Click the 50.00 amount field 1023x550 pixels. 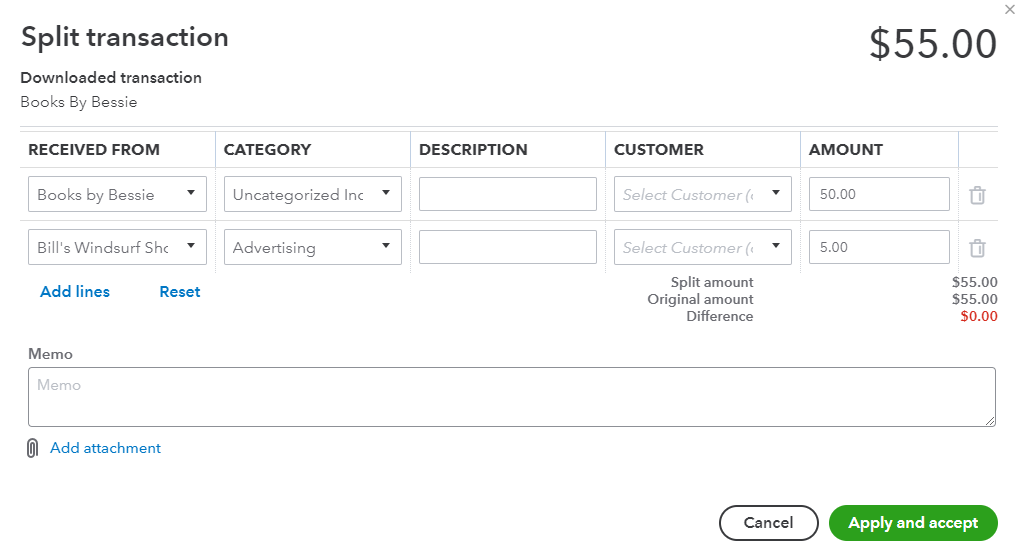pos(879,194)
